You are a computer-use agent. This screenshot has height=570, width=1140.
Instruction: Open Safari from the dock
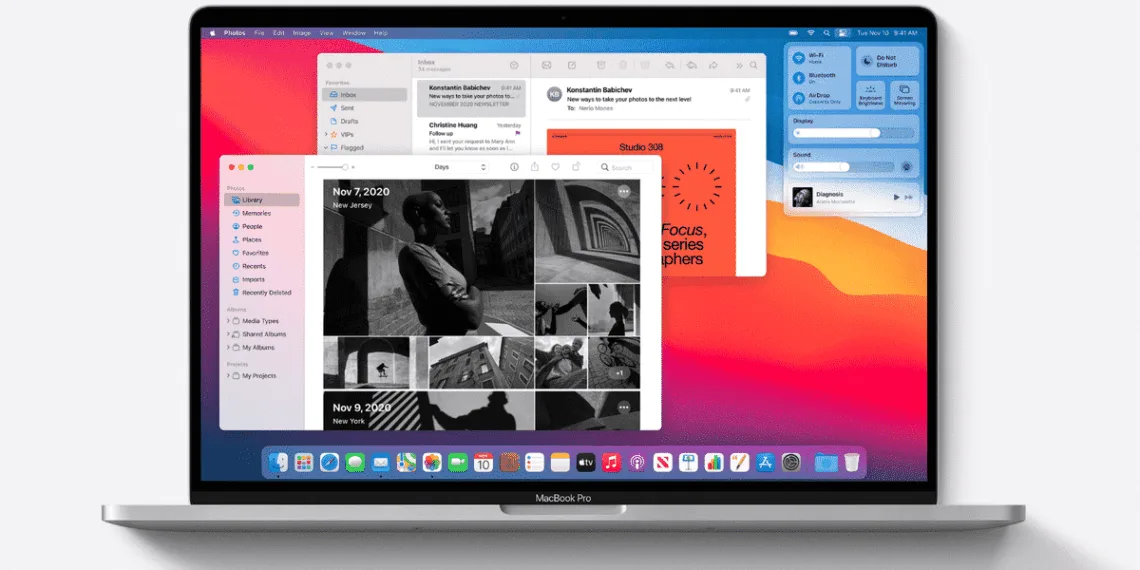tap(329, 462)
